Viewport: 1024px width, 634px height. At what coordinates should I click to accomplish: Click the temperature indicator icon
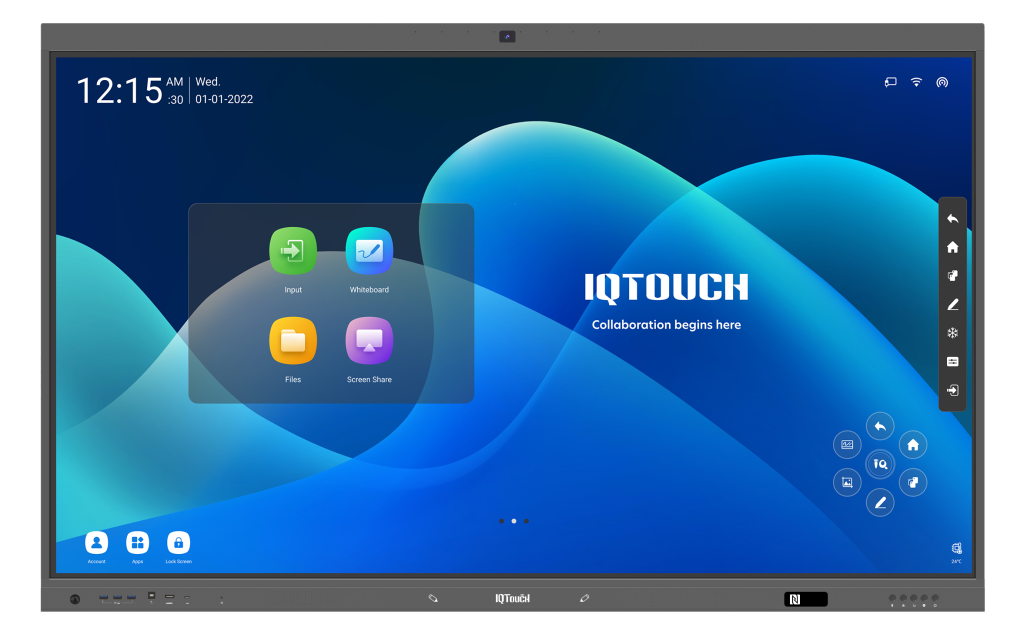pyautogui.click(x=956, y=549)
